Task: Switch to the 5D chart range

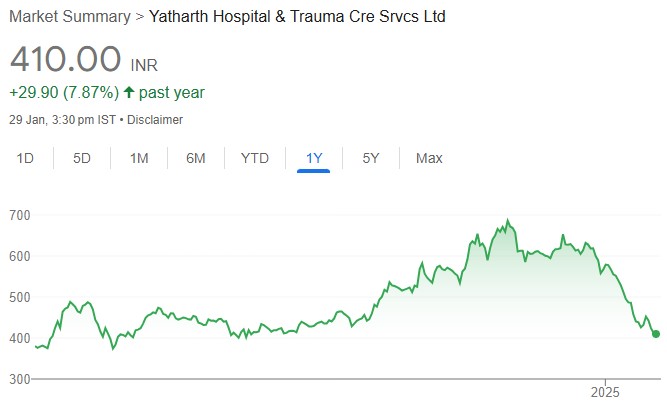Action: pos(82,158)
